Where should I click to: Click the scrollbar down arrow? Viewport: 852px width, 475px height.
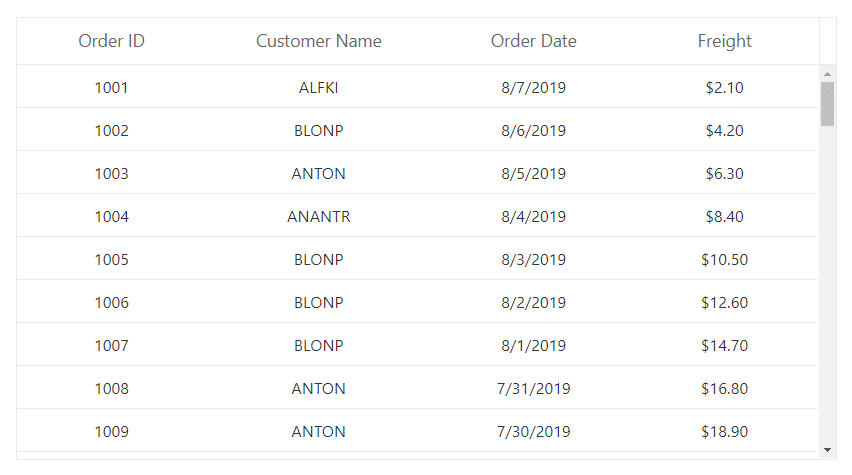[x=827, y=450]
